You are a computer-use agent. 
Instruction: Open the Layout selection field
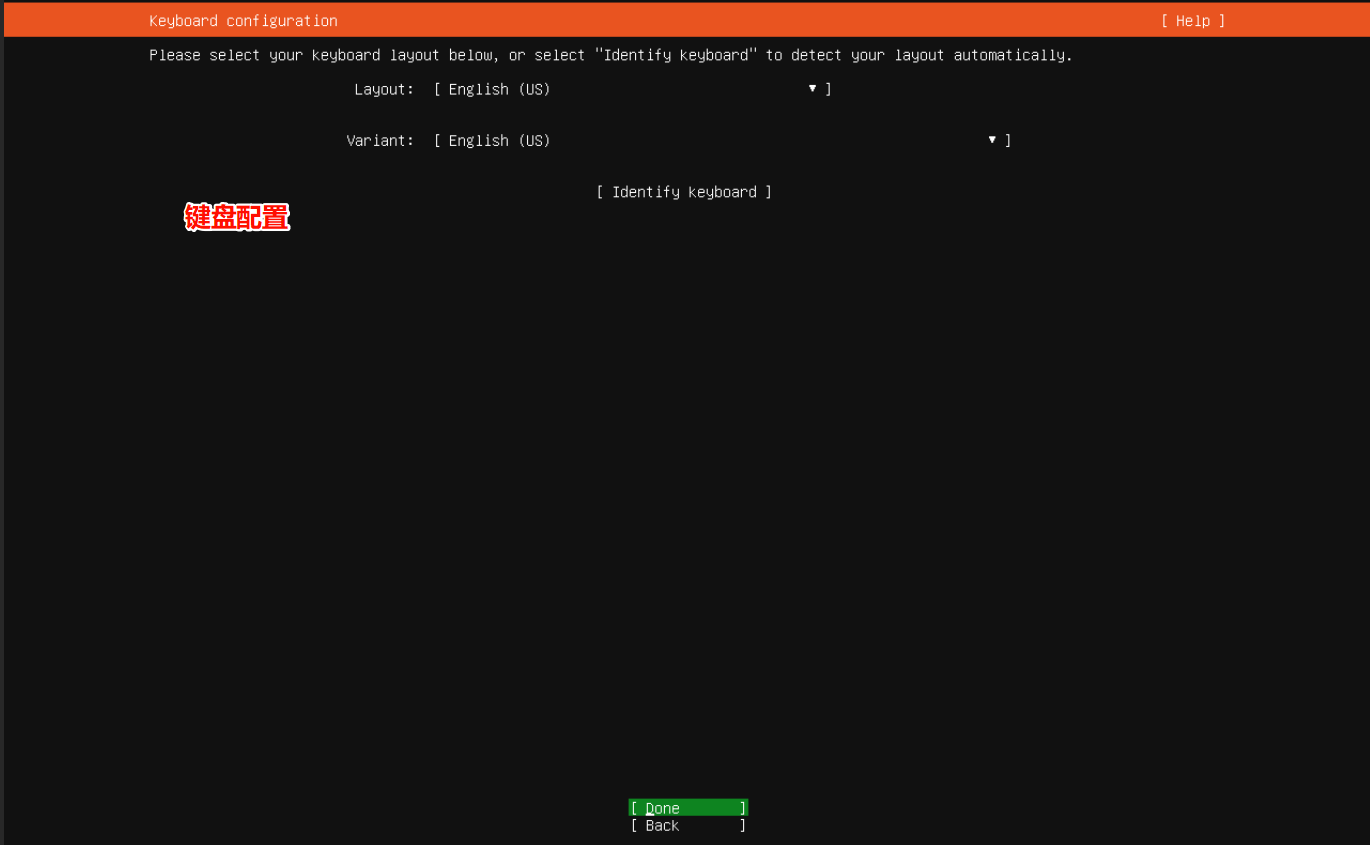click(632, 89)
